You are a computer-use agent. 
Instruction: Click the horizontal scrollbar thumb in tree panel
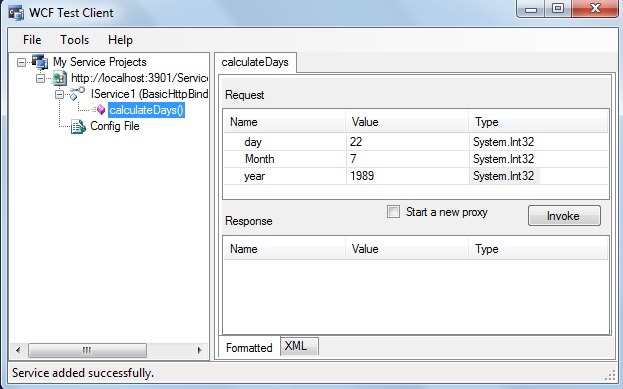[x=87, y=350]
